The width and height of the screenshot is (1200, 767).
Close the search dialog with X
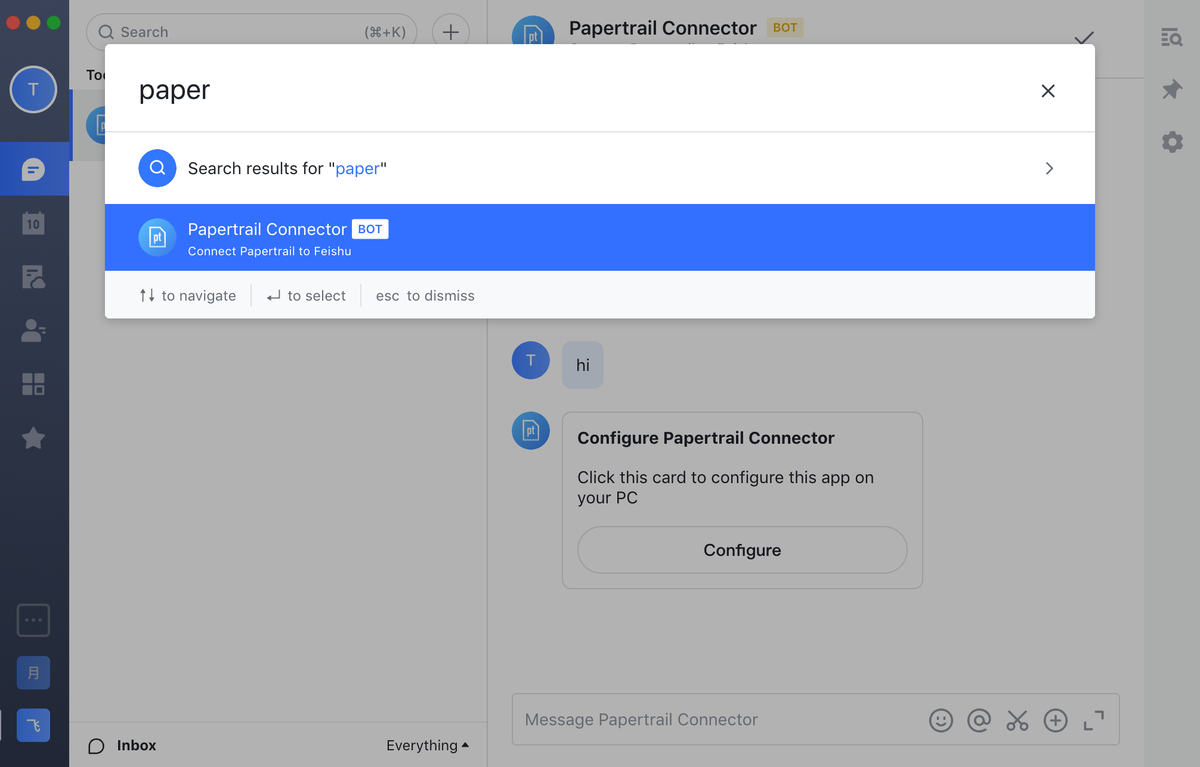1048,91
